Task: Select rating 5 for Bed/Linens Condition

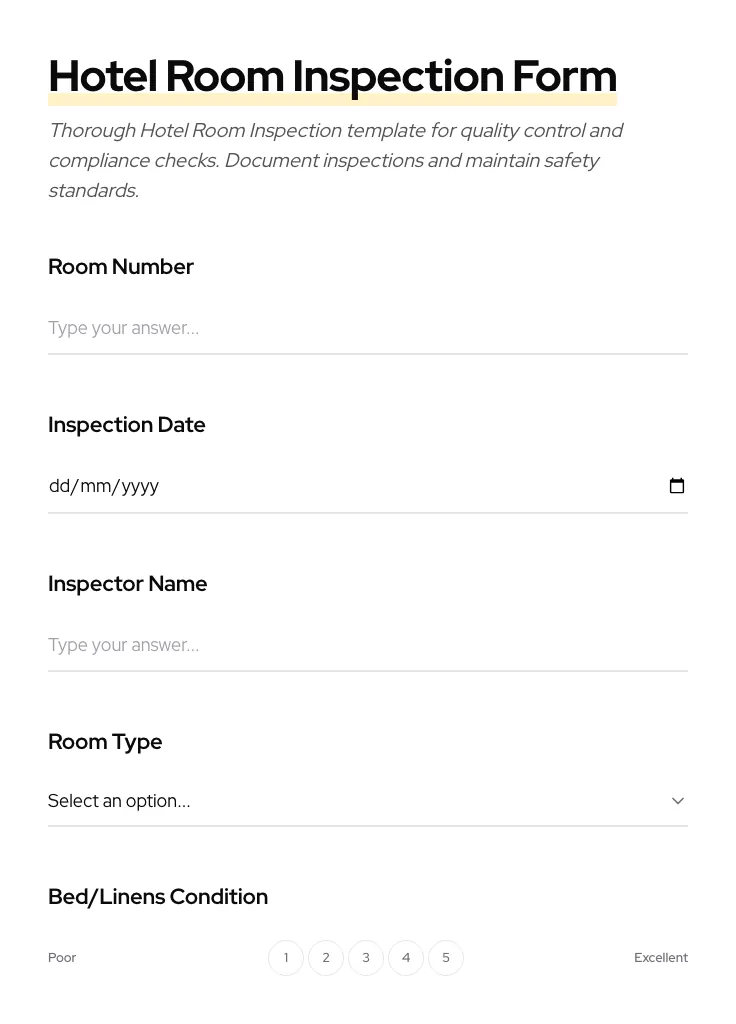Action: tap(446, 957)
